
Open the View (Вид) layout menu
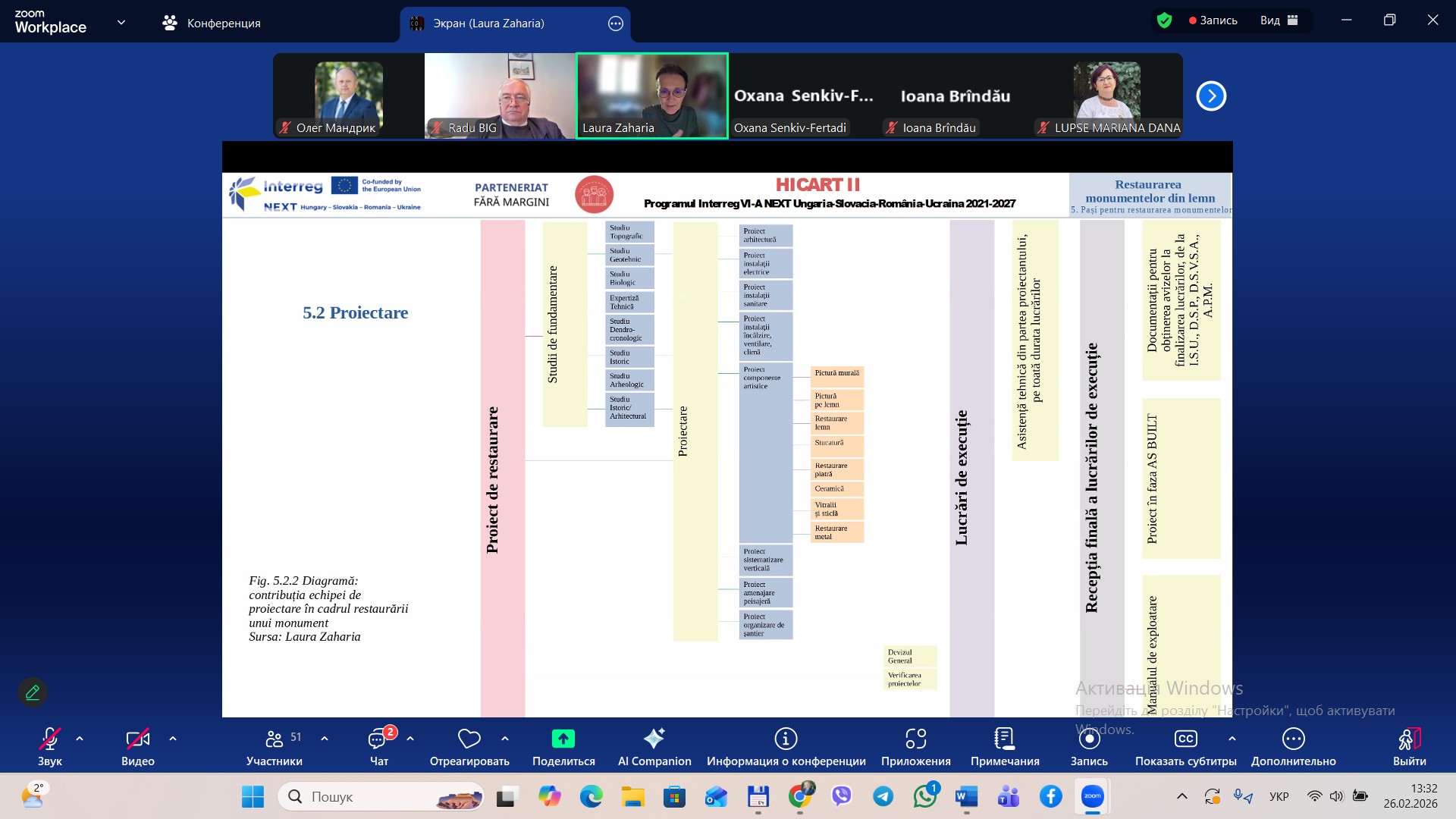click(1279, 20)
